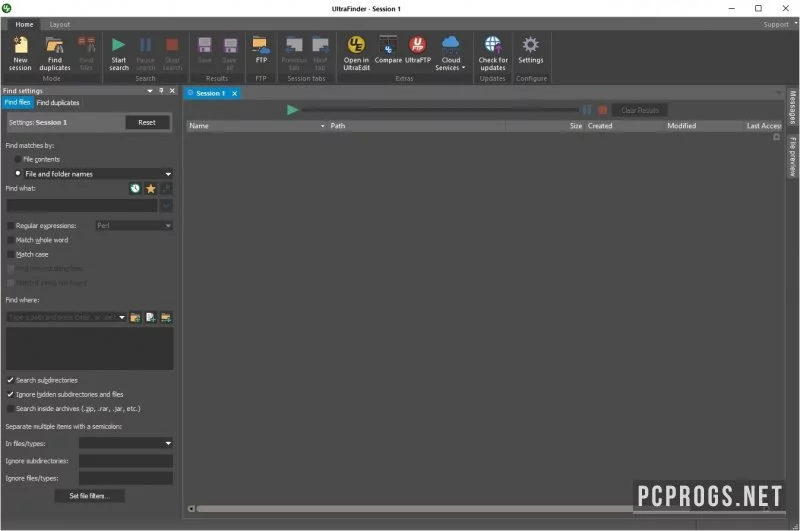This screenshot has width=800, height=531.
Task: Enable Regular expressions checkbox
Action: pos(11,225)
